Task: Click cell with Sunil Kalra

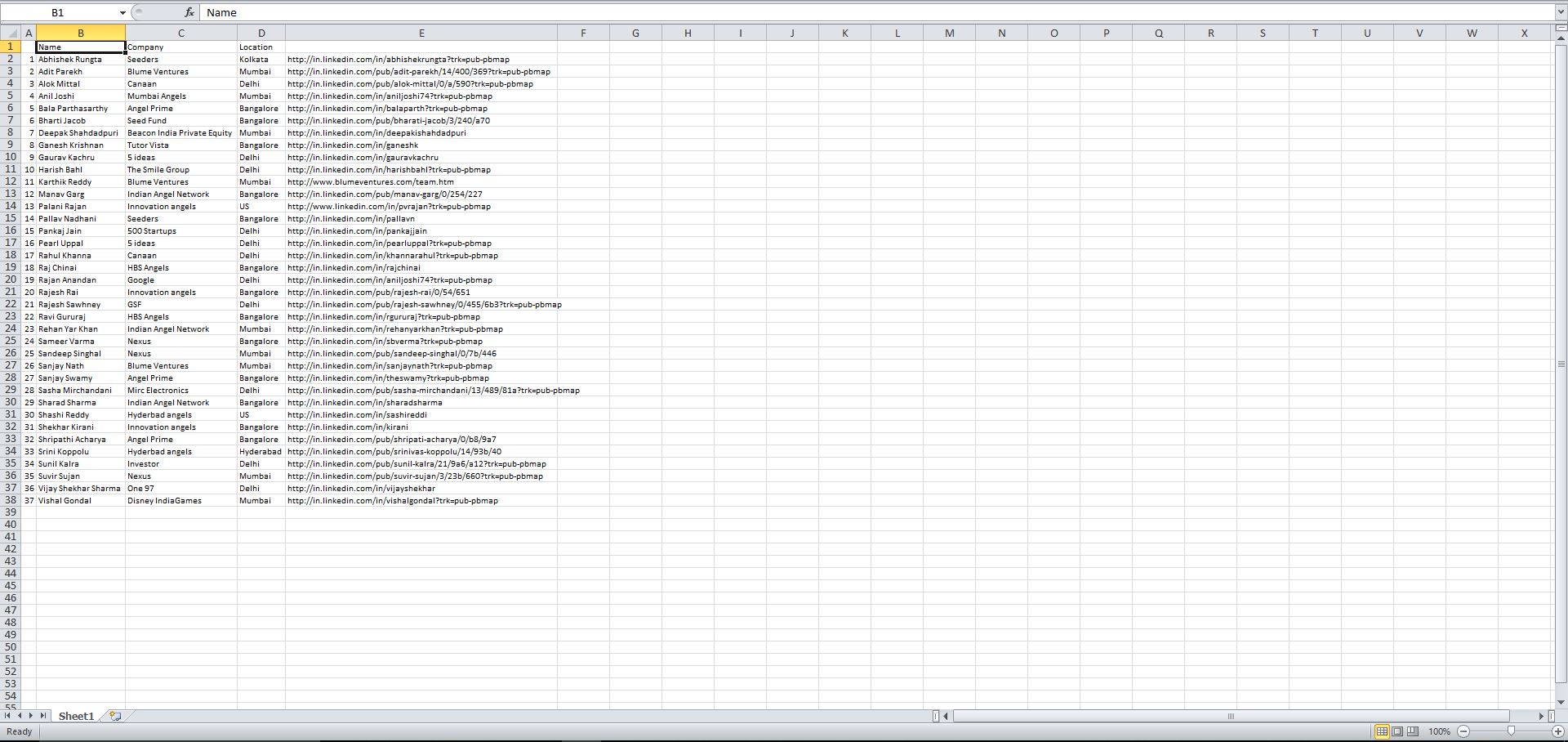Action: (81, 463)
